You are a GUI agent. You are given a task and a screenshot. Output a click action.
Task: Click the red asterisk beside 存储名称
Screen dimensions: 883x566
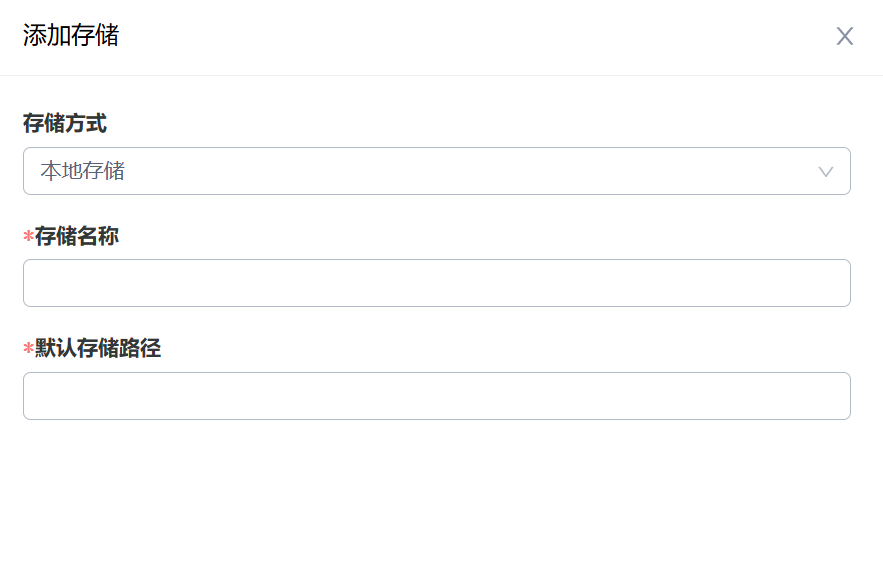point(29,238)
